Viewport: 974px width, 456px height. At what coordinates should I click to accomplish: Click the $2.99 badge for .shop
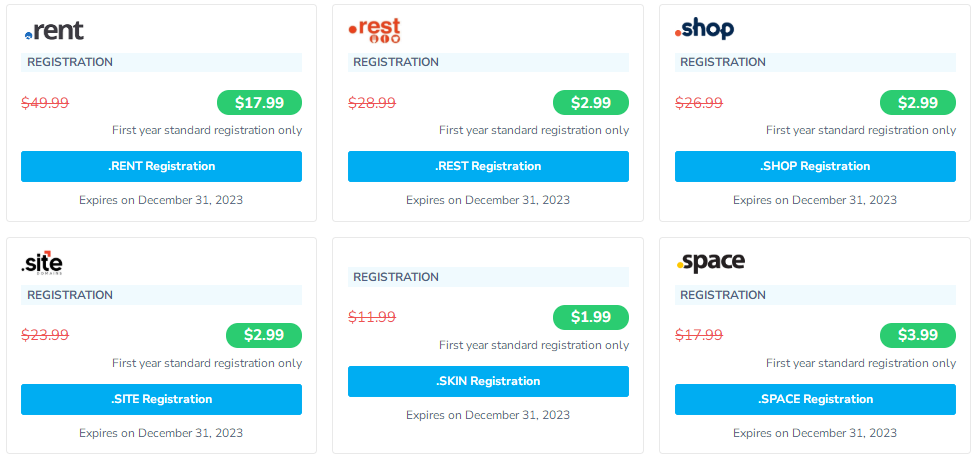917,102
